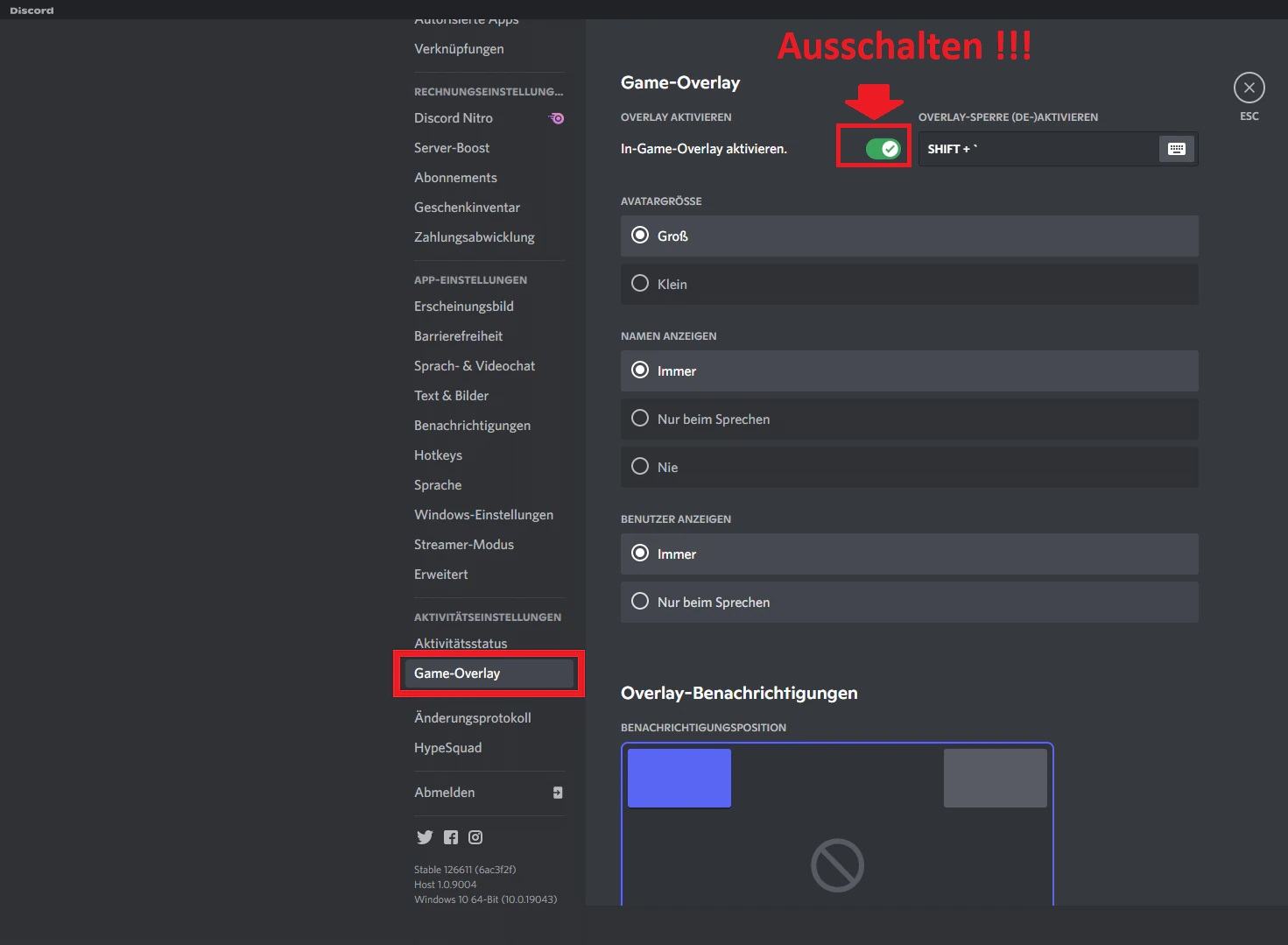
Task: Click the keyboard icon in the keybind field
Action: [x=1177, y=149]
